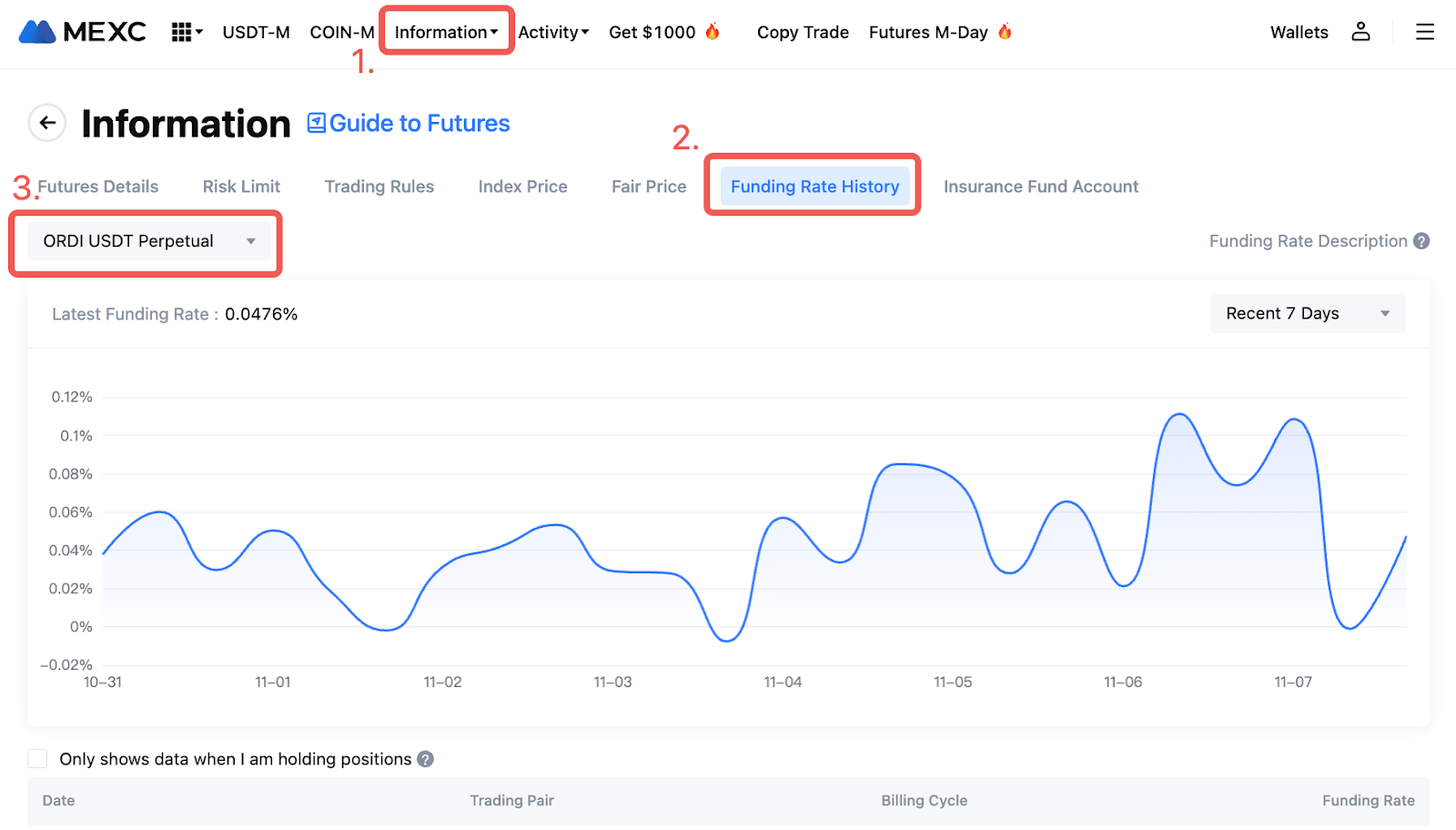Expand the Activity menu

tap(553, 32)
